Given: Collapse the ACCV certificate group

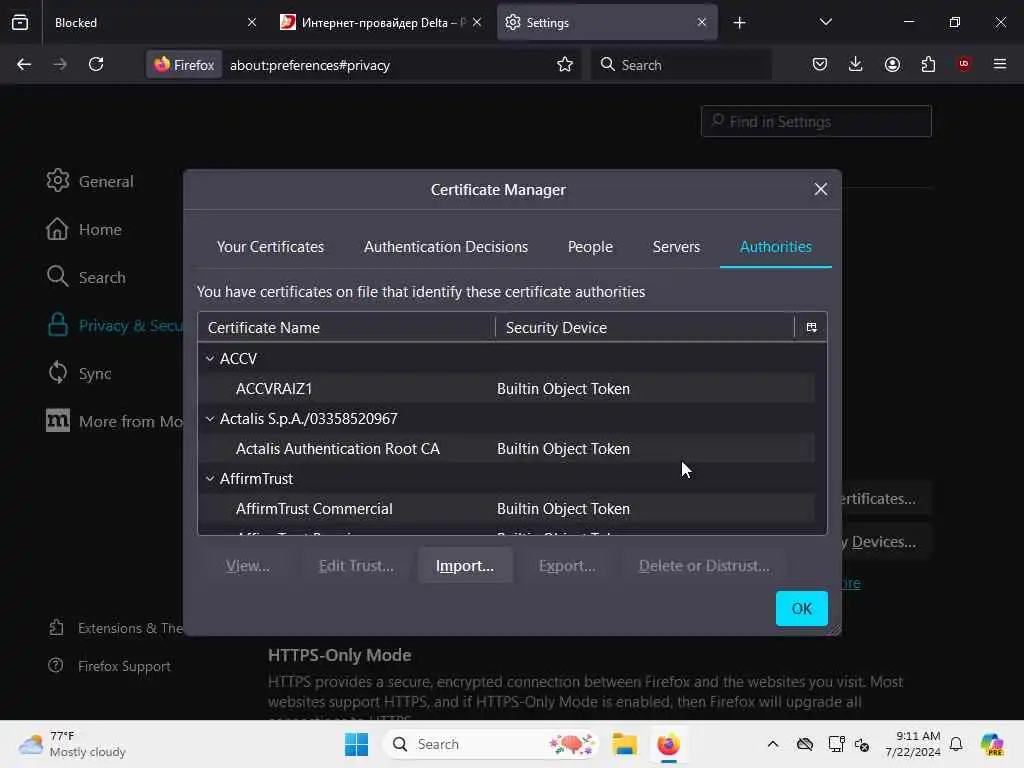Looking at the screenshot, I should click(210, 359).
